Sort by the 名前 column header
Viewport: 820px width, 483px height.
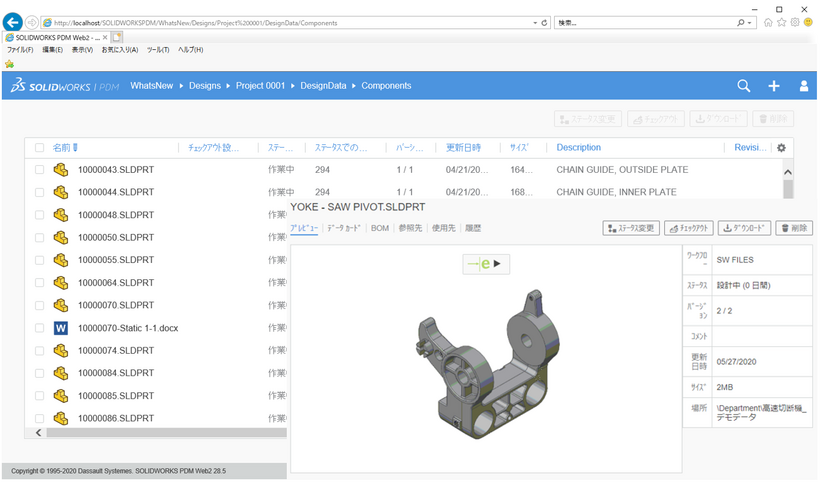pyautogui.click(x=62, y=148)
